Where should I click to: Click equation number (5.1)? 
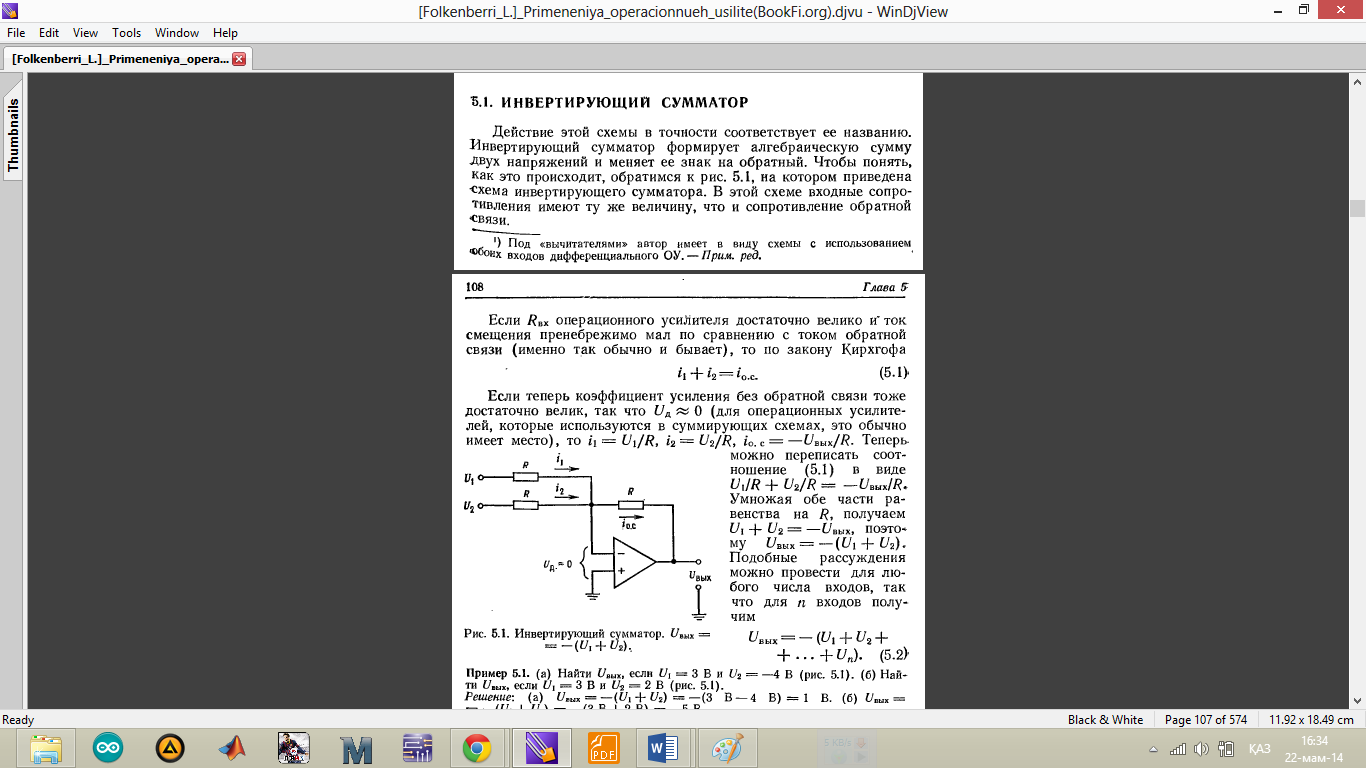click(x=894, y=374)
